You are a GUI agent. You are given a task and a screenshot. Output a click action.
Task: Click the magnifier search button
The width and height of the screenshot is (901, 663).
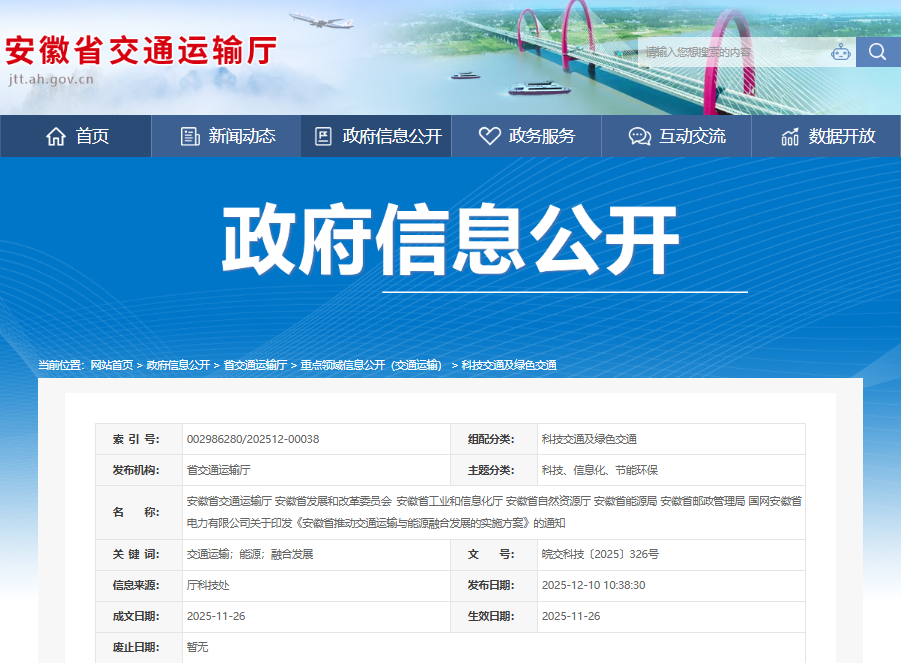877,52
